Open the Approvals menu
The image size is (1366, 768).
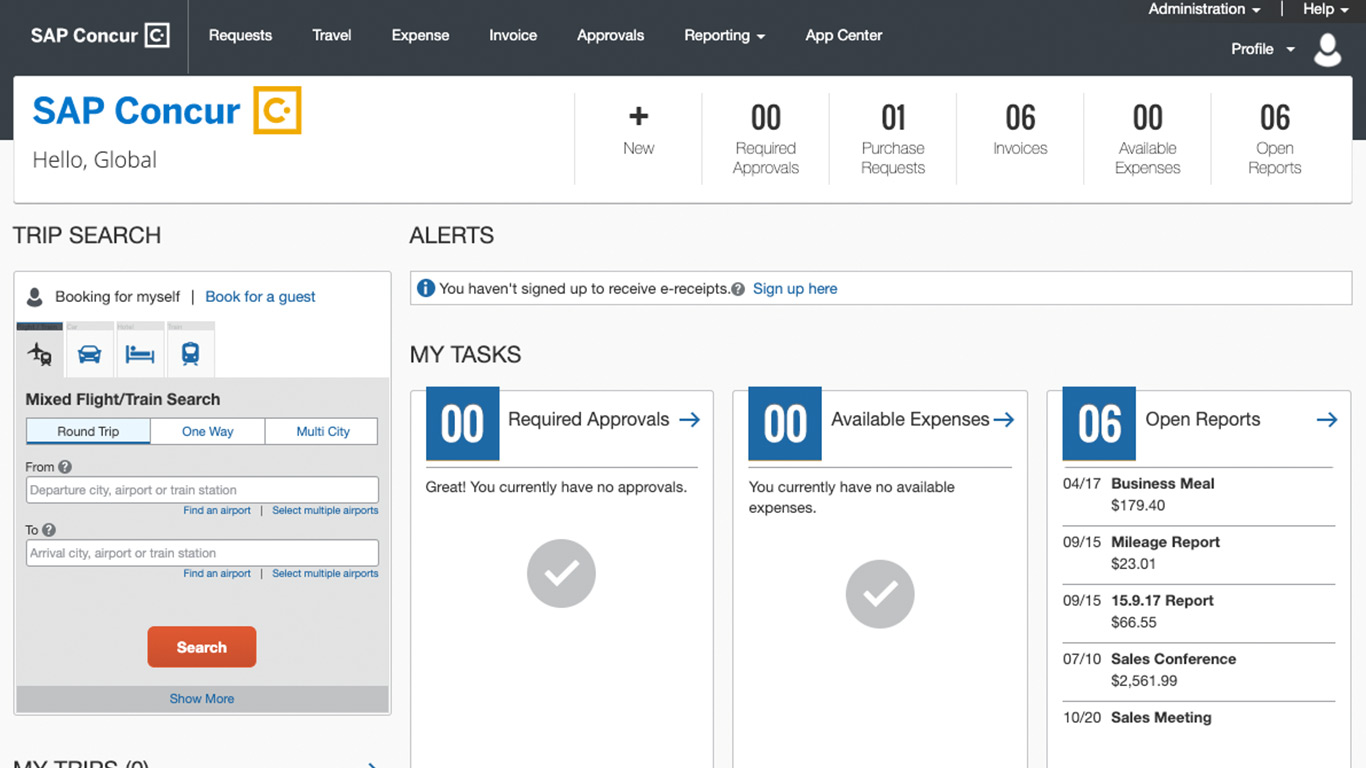coord(610,36)
